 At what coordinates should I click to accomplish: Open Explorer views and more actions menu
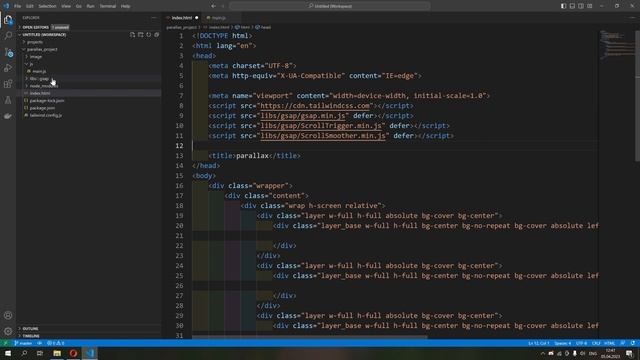[153, 18]
